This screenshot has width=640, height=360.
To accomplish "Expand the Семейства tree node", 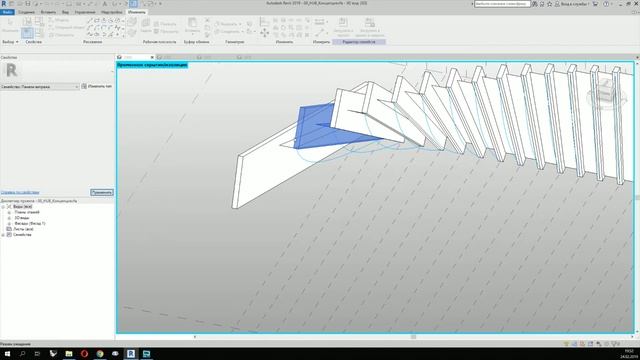I will coord(3,235).
